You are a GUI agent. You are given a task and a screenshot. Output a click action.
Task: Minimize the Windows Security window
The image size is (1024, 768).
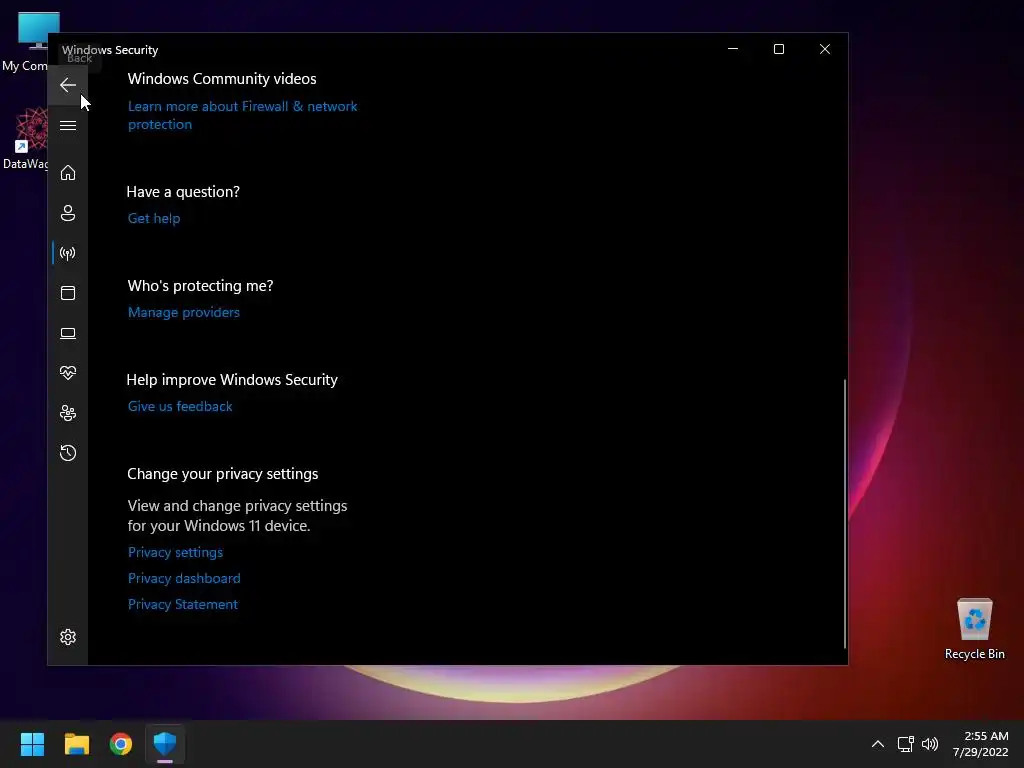(x=733, y=49)
